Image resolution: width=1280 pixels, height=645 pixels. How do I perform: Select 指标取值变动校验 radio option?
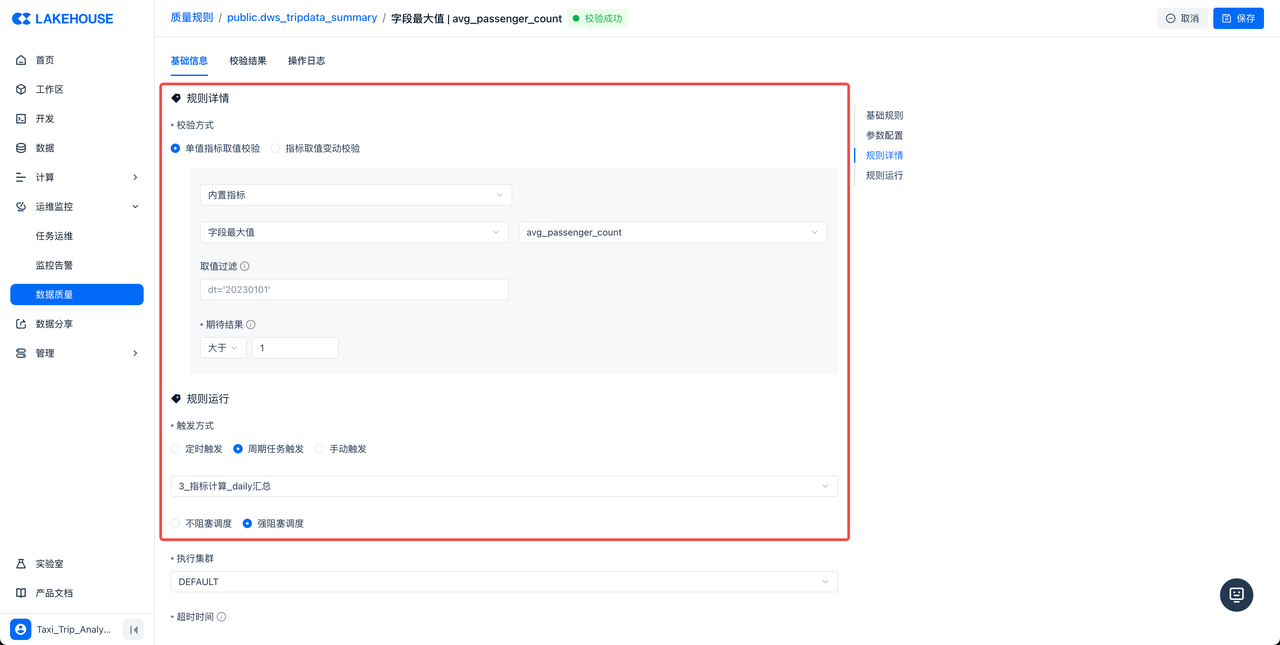tap(276, 148)
